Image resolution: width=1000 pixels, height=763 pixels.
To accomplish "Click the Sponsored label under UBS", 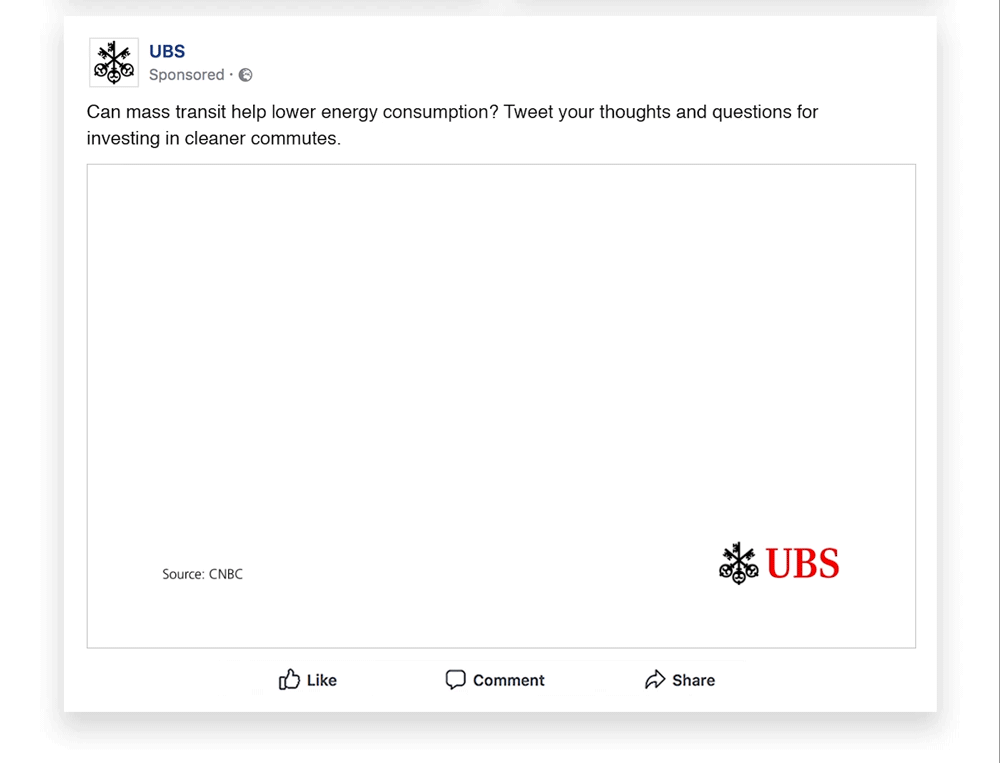I will click(186, 75).
